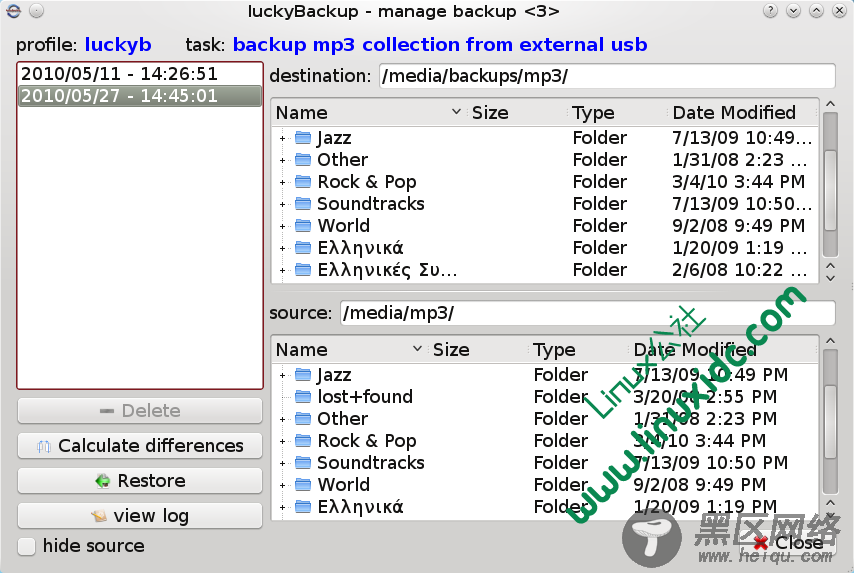The width and height of the screenshot is (854, 573).
Task: Sort source list by Size column header
Action: (x=478, y=350)
